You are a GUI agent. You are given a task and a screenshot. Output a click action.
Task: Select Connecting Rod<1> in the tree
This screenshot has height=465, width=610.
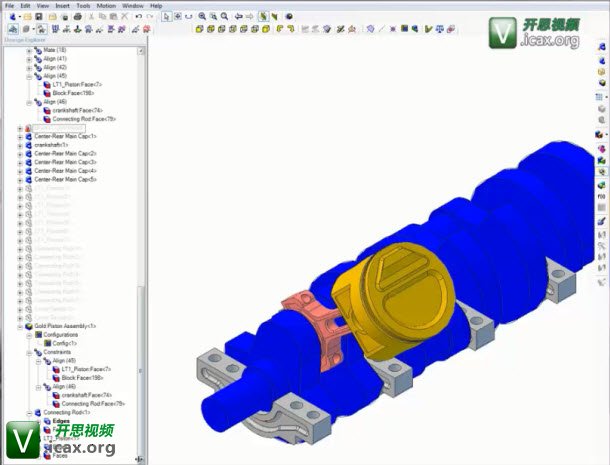(67, 412)
